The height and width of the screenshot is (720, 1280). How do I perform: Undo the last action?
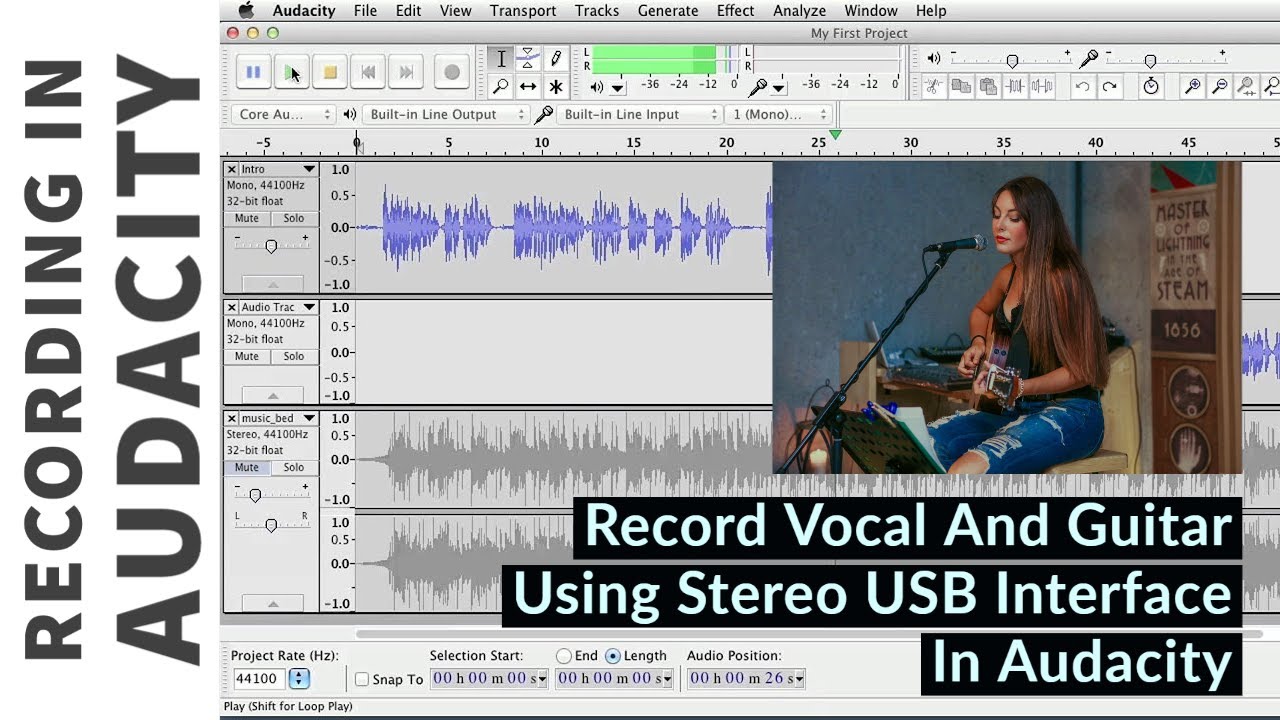point(1082,87)
